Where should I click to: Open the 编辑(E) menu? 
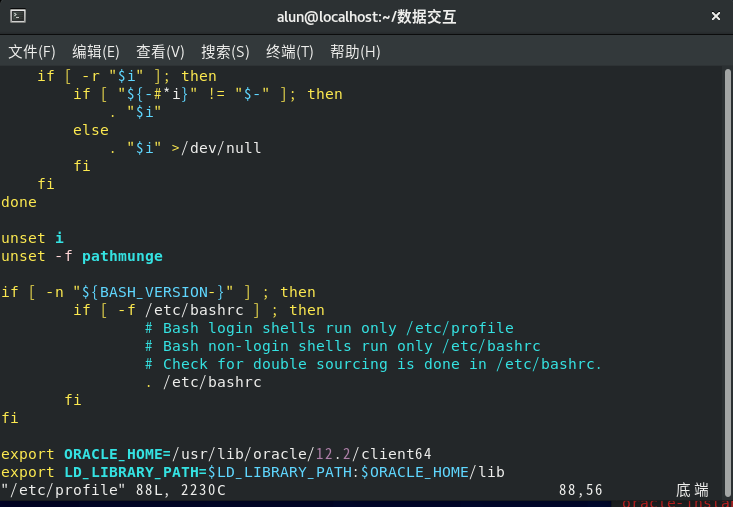pyautogui.click(x=96, y=51)
